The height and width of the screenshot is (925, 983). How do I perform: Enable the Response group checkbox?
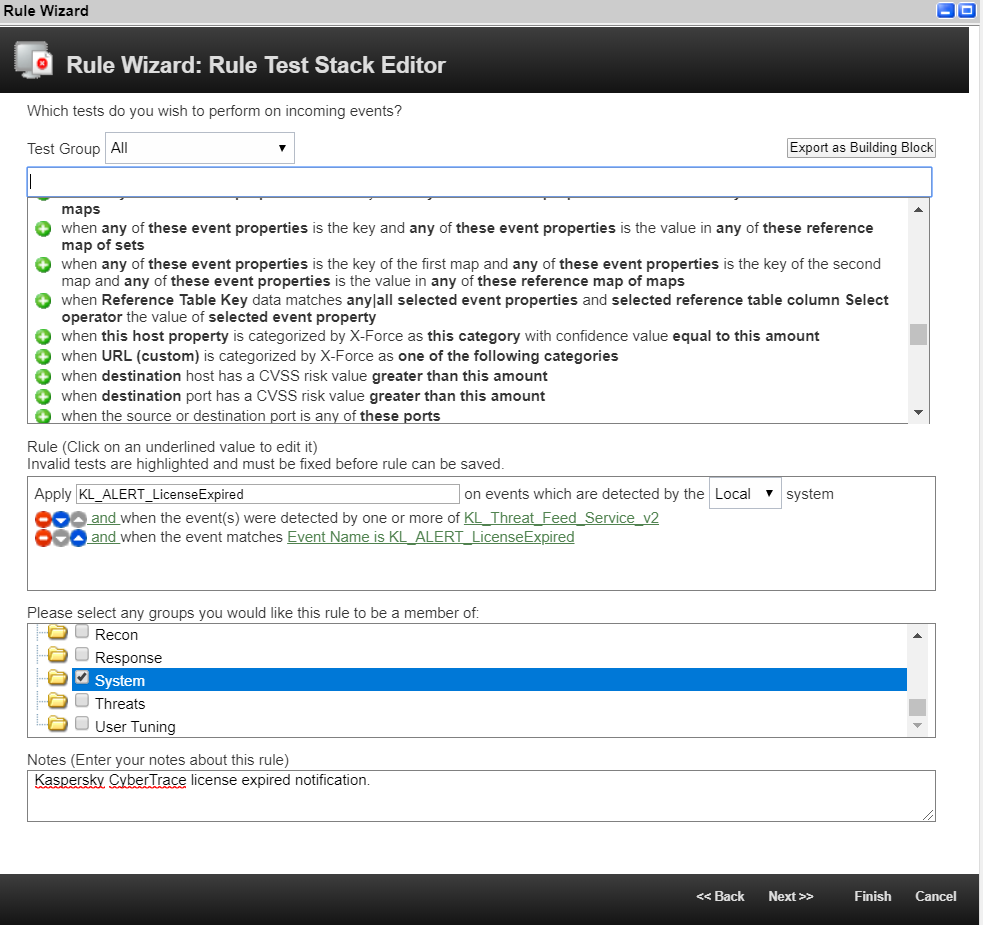tap(82, 654)
